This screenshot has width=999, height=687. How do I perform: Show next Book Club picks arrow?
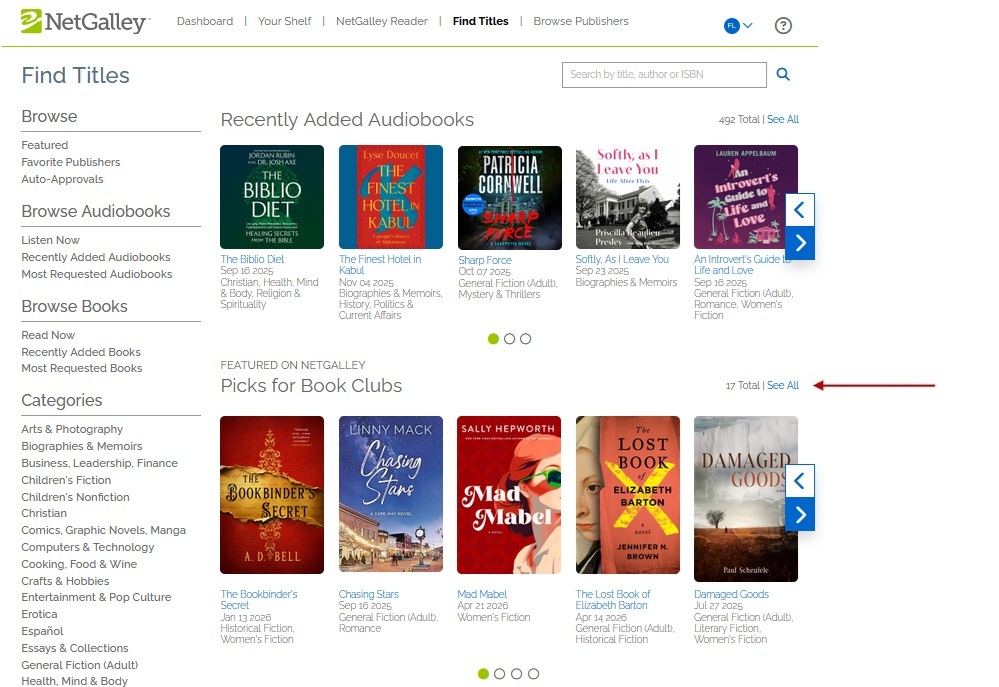tap(800, 514)
